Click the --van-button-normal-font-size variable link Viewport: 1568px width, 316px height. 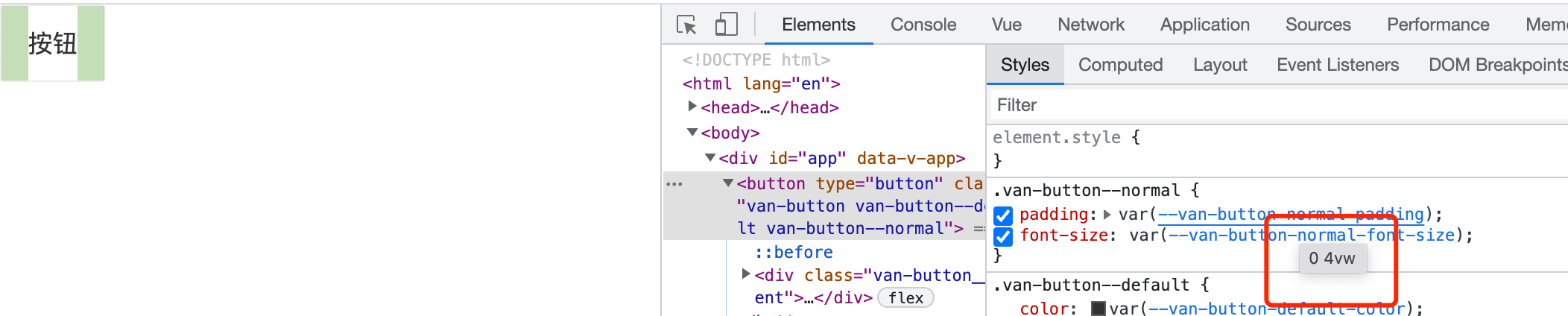(x=1311, y=236)
